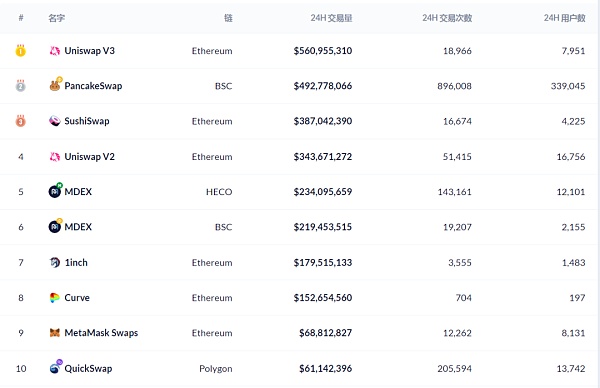
Task: Open the MetaMask Swaps name link
Action: tap(101, 333)
